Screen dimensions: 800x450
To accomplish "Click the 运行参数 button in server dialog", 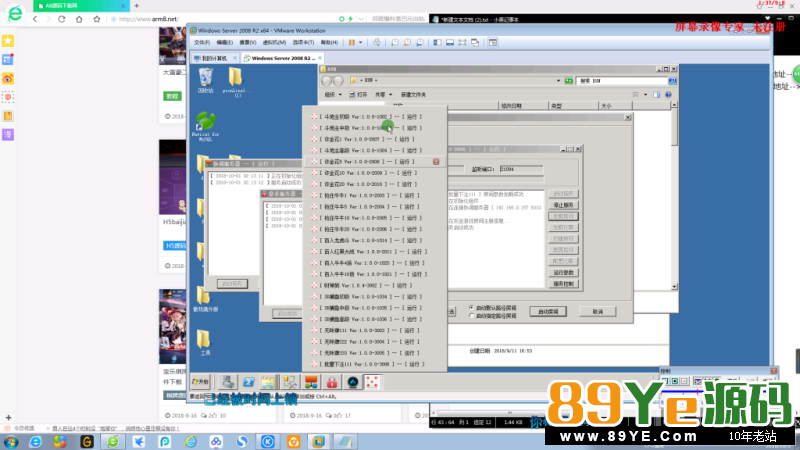I will (x=563, y=272).
